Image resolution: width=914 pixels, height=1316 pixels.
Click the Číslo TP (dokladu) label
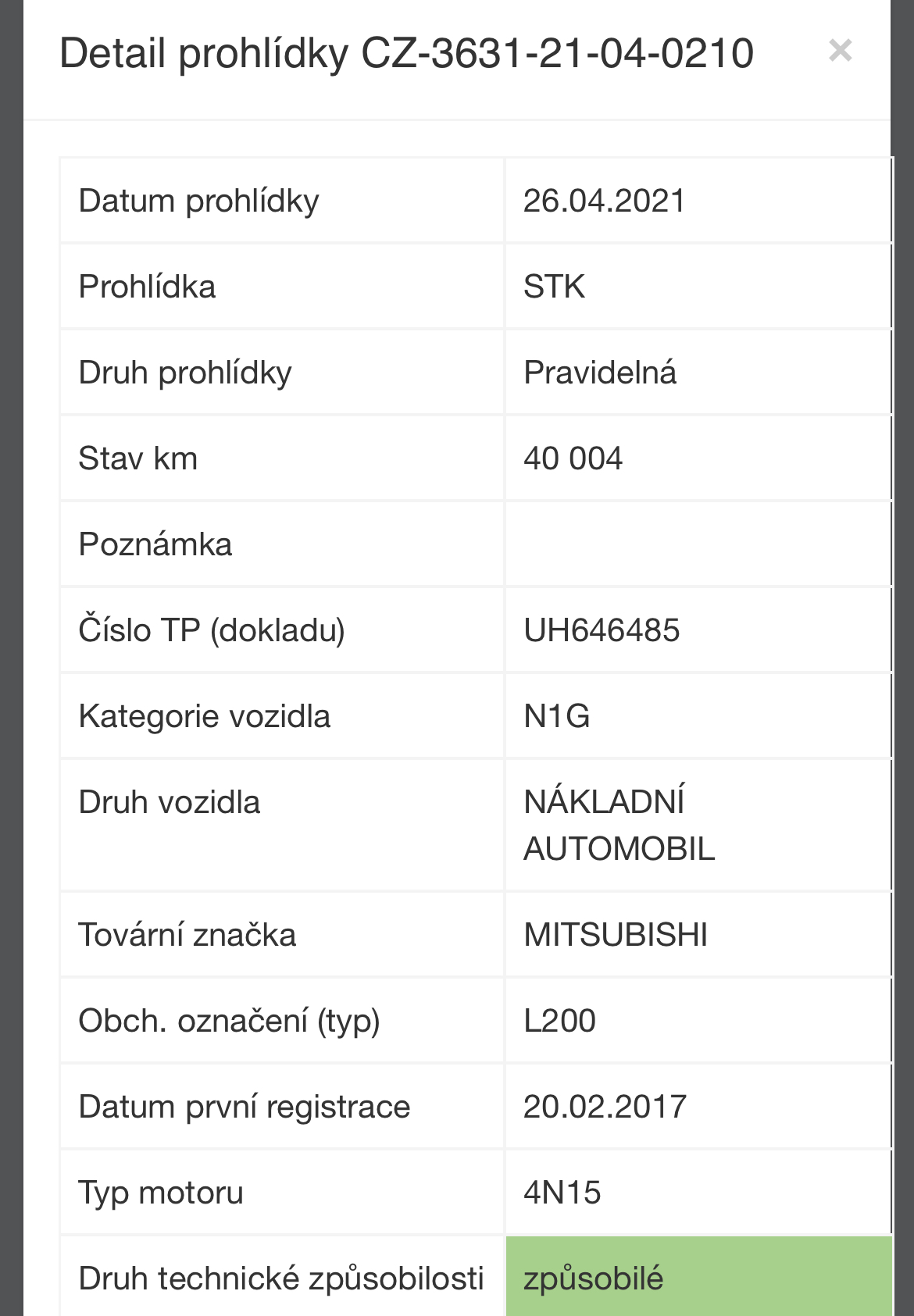coord(211,630)
